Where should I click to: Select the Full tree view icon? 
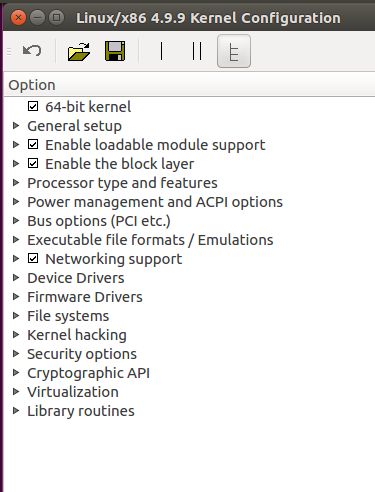point(234,51)
